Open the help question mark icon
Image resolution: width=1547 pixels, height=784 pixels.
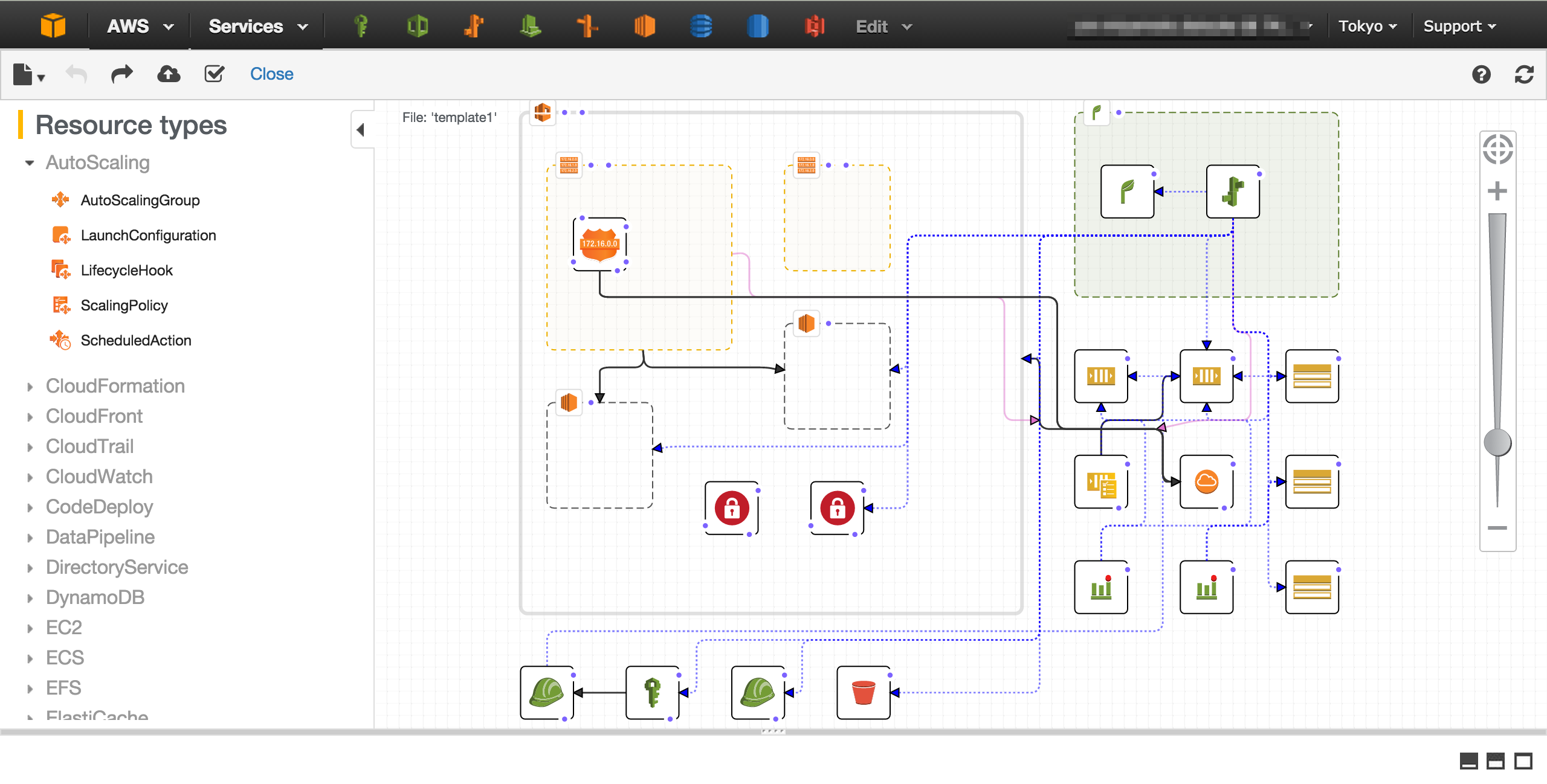pos(1481,74)
